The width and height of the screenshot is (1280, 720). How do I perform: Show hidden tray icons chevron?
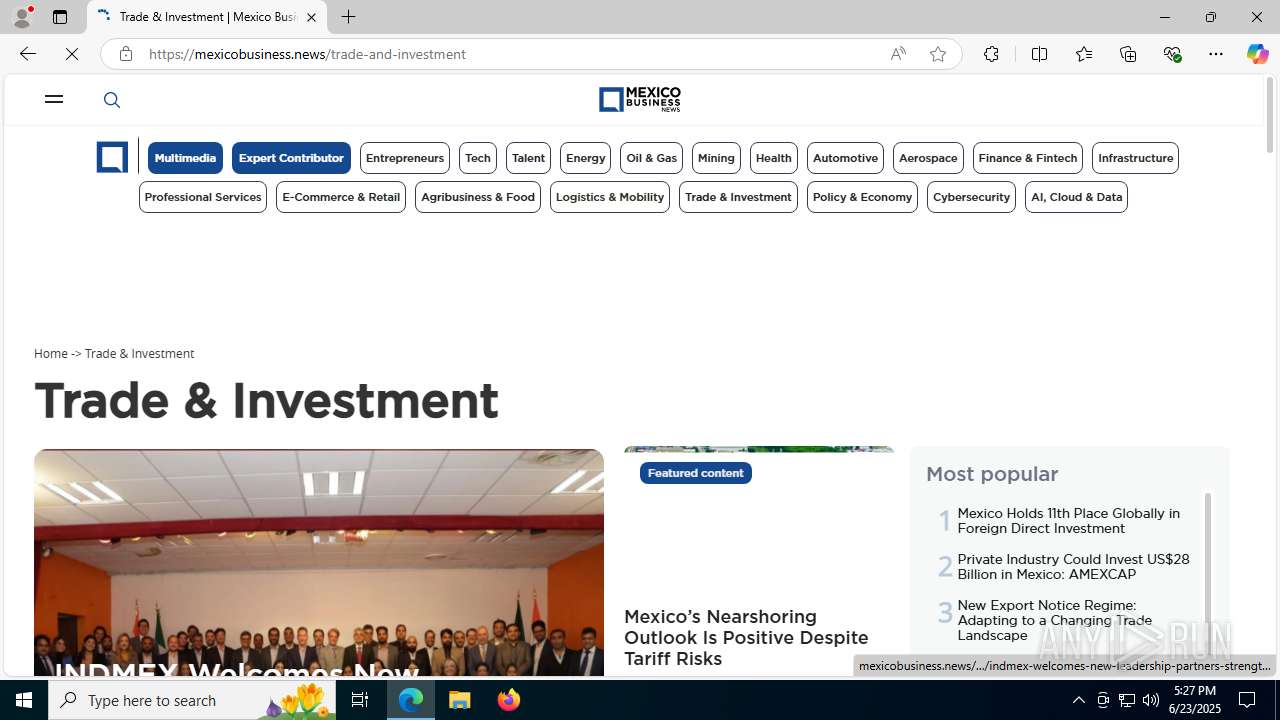[1078, 700]
